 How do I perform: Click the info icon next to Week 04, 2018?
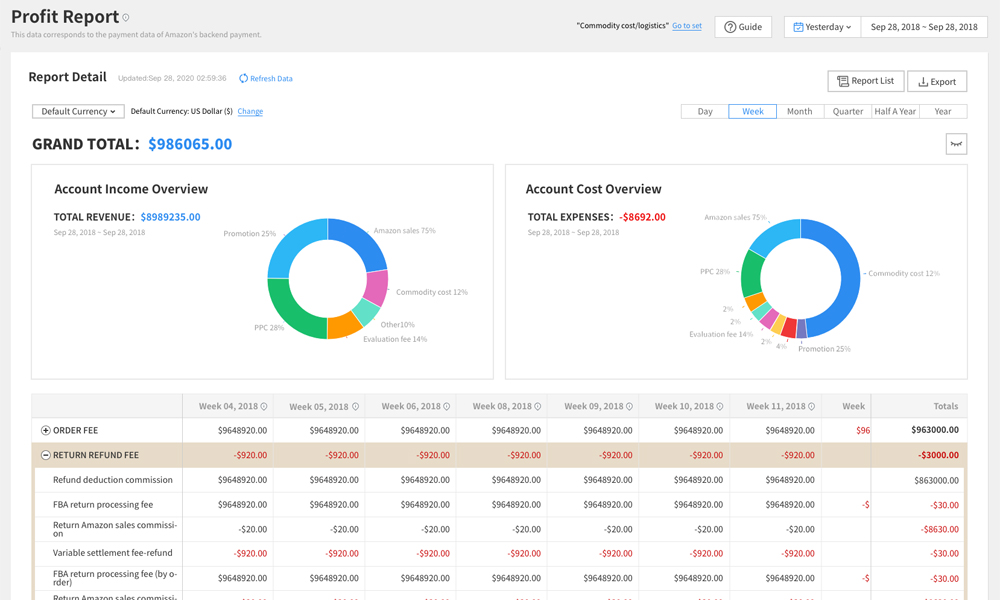pyautogui.click(x=264, y=407)
